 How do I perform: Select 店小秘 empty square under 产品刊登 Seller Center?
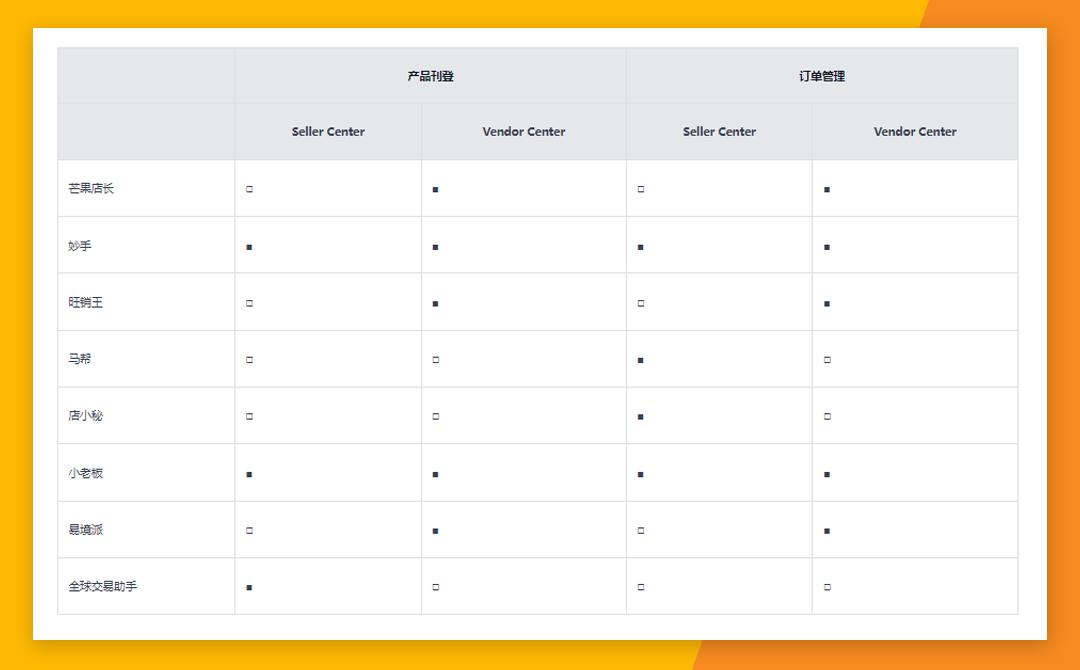click(x=249, y=416)
